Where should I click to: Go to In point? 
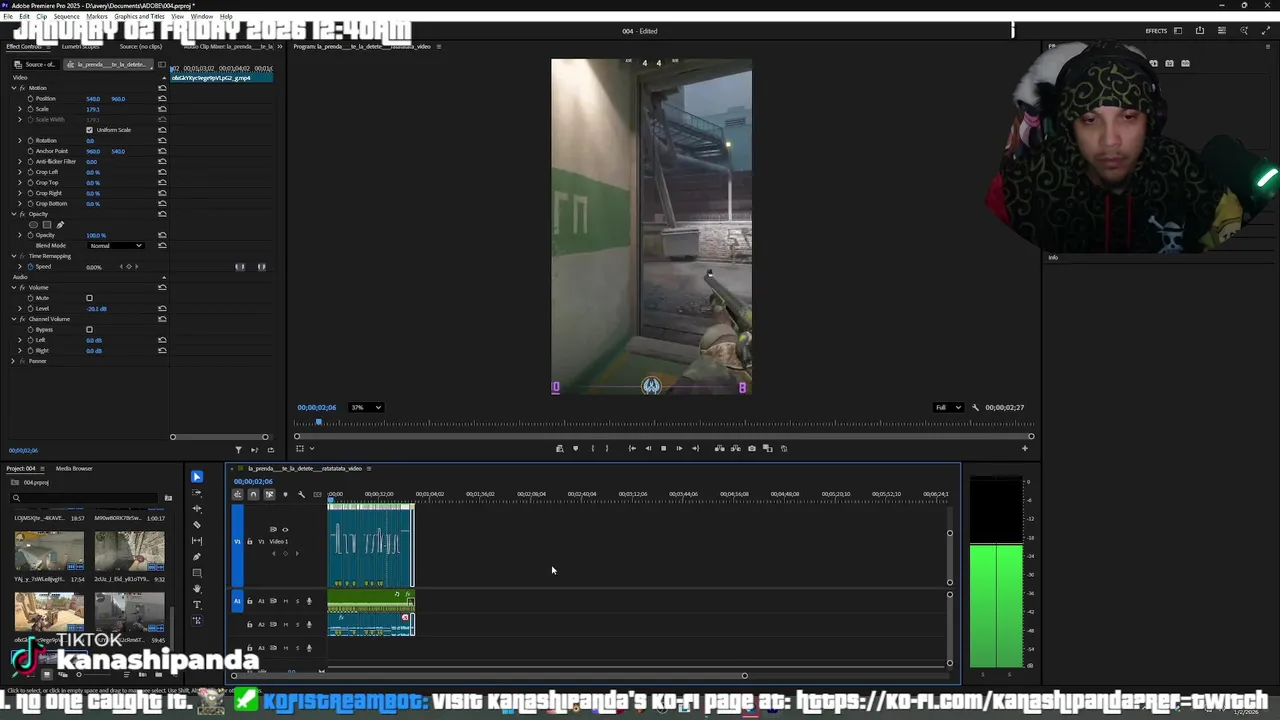632,448
